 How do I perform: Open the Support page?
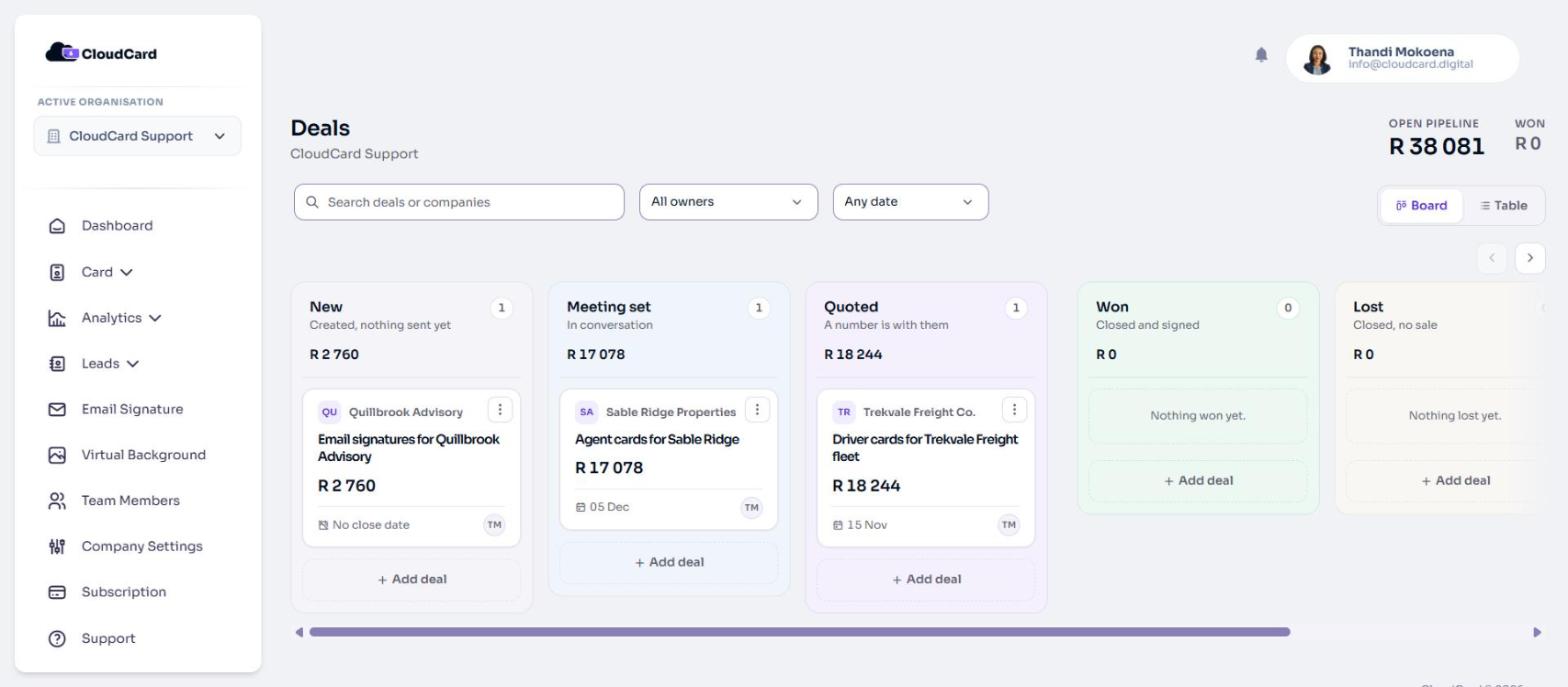(x=92, y=638)
